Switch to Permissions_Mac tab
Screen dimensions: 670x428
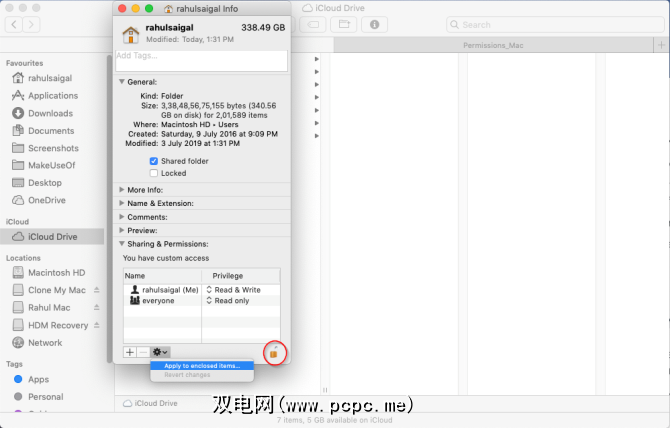(x=493, y=45)
